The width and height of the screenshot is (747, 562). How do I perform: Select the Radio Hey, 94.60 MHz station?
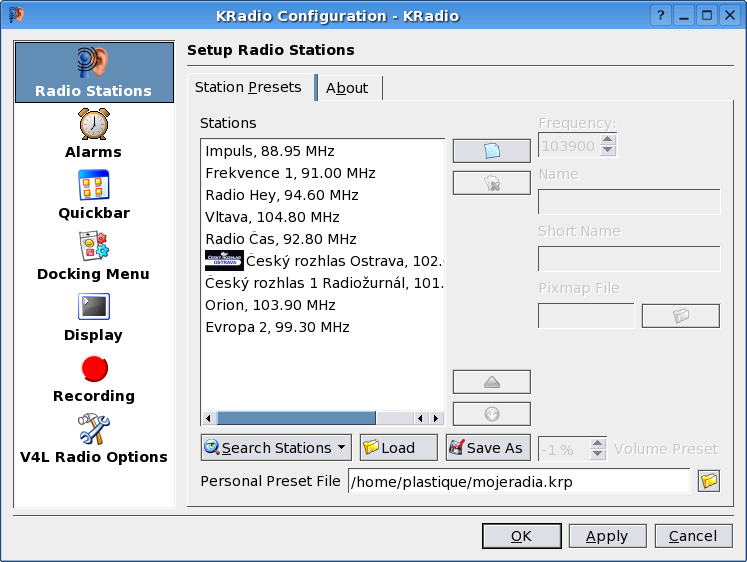point(323,195)
